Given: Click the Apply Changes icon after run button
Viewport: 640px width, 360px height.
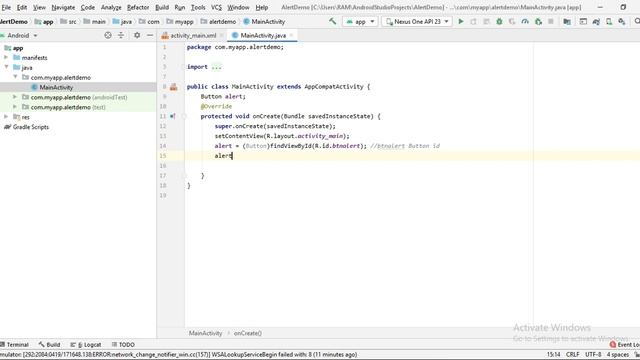Looking at the screenshot, I should tap(473, 22).
